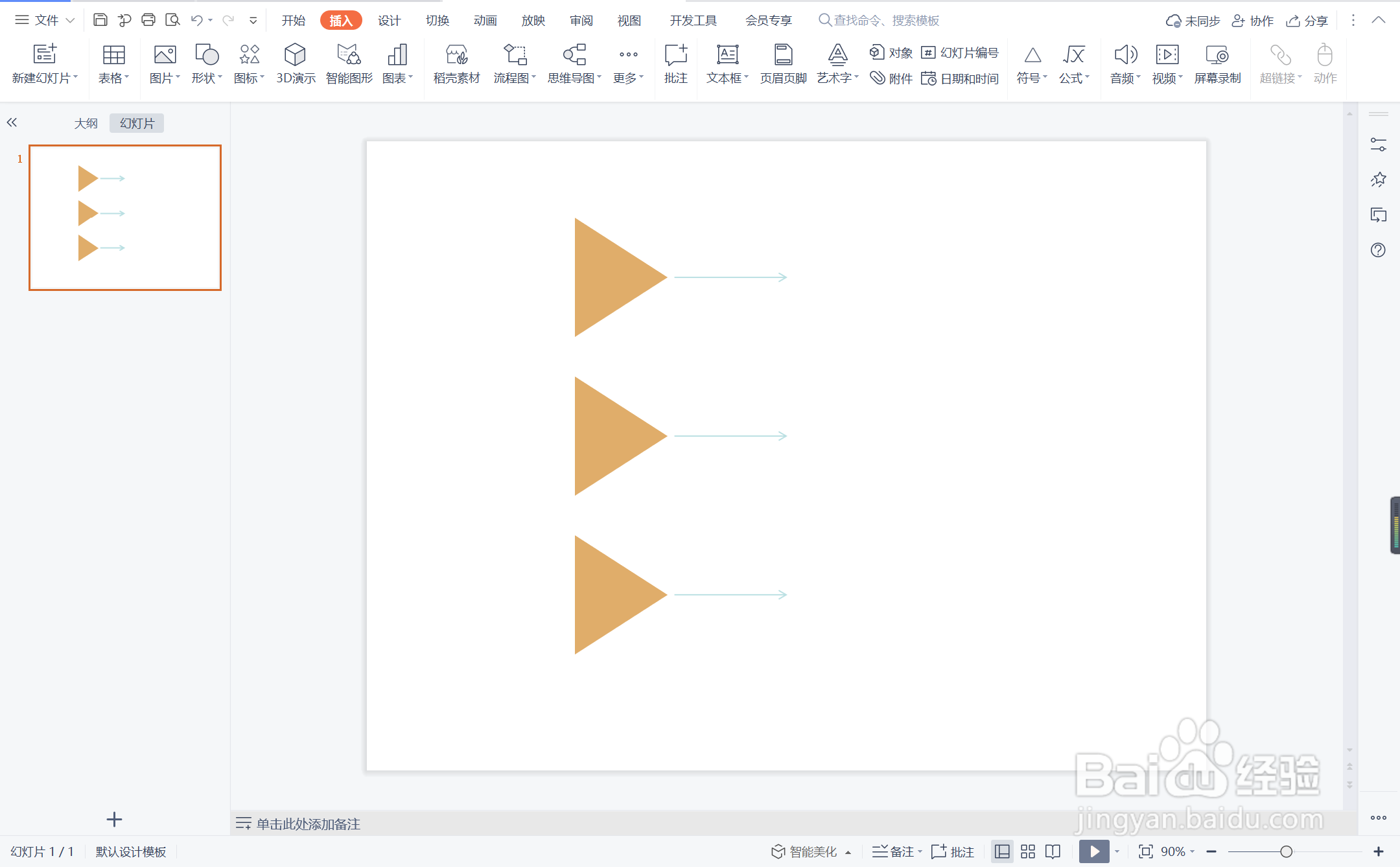The image size is (1400, 867).
Task: Click the 屏幕录制 screen recording icon
Action: tap(1217, 63)
